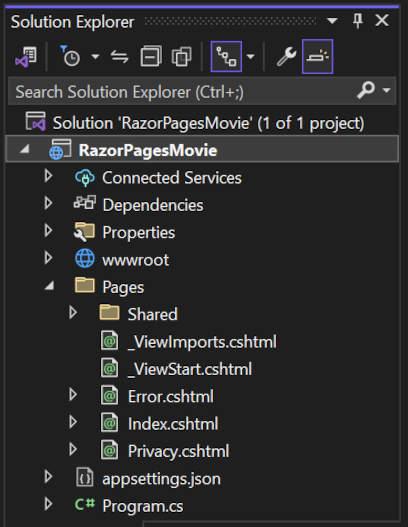Expand the Privacy.cshtml node
Image resolution: width=408 pixels, height=527 pixels.
pos(73,449)
